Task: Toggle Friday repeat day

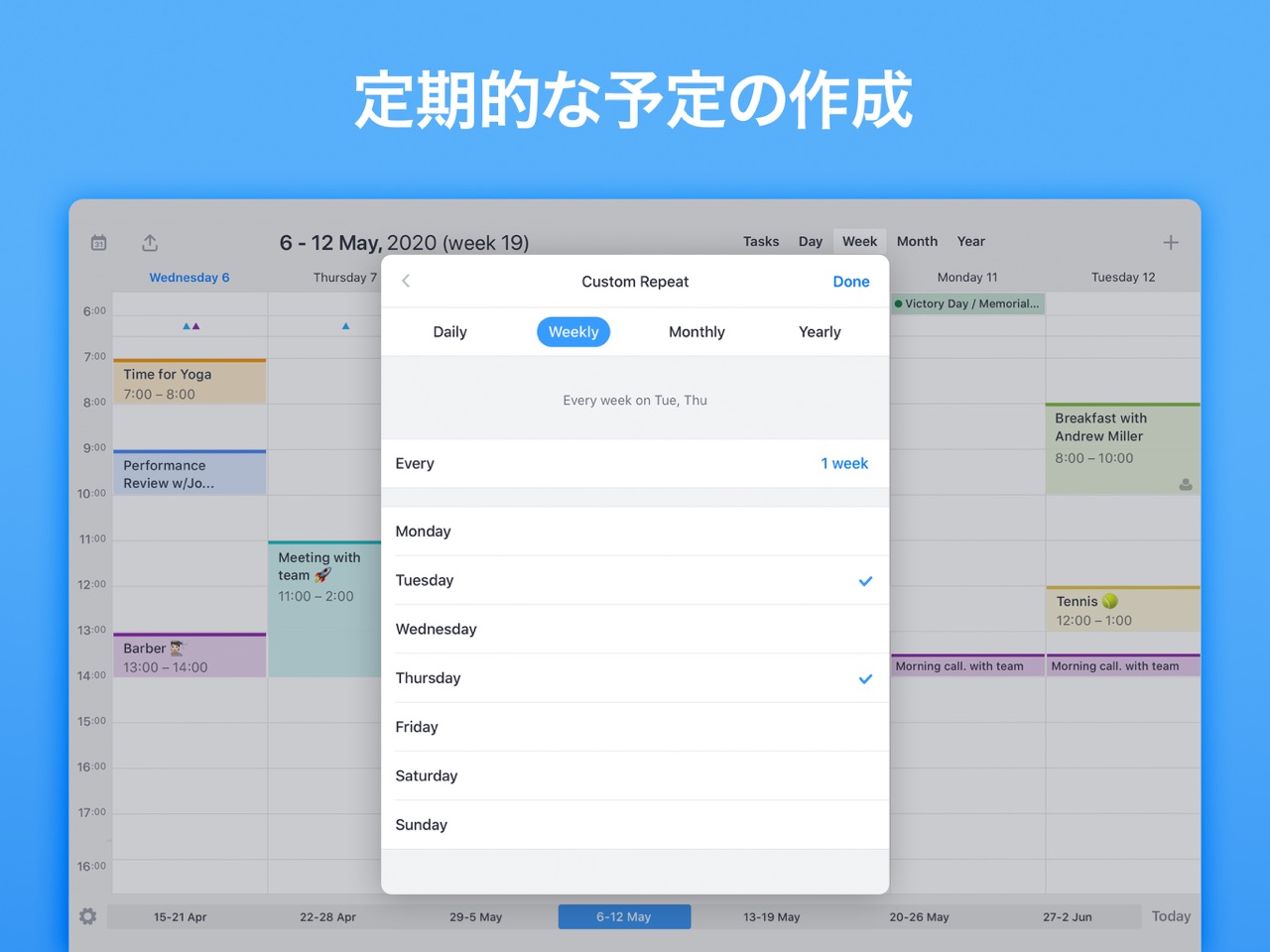Action: click(x=635, y=727)
